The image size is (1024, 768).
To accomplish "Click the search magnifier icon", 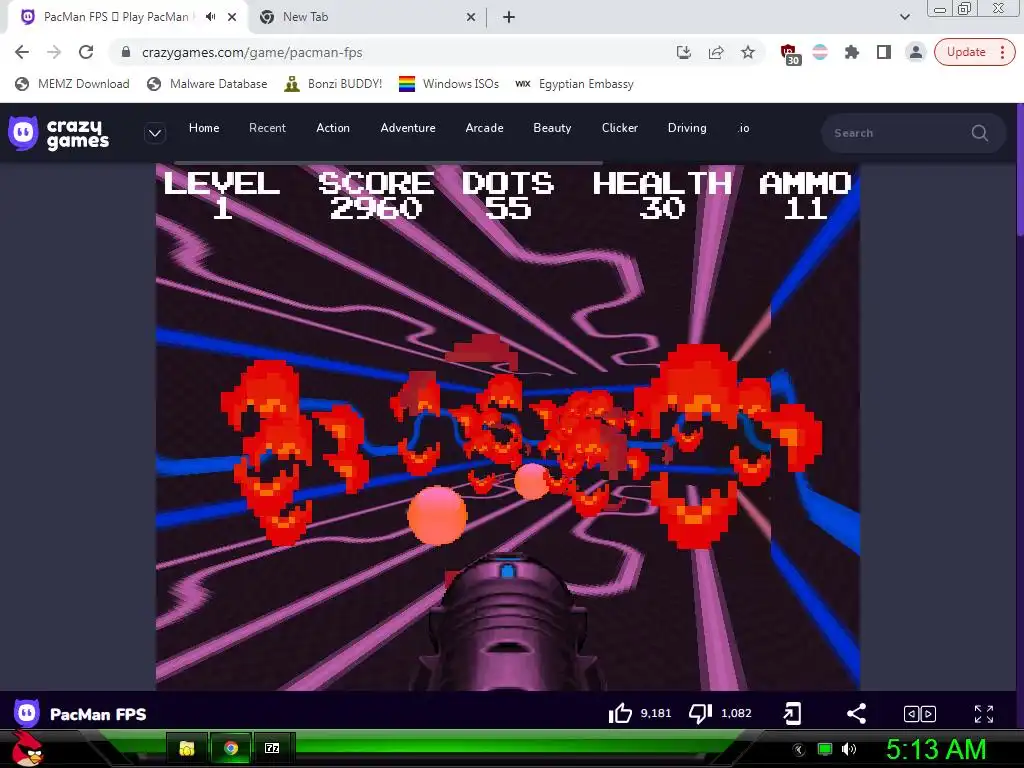I will [x=980, y=133].
